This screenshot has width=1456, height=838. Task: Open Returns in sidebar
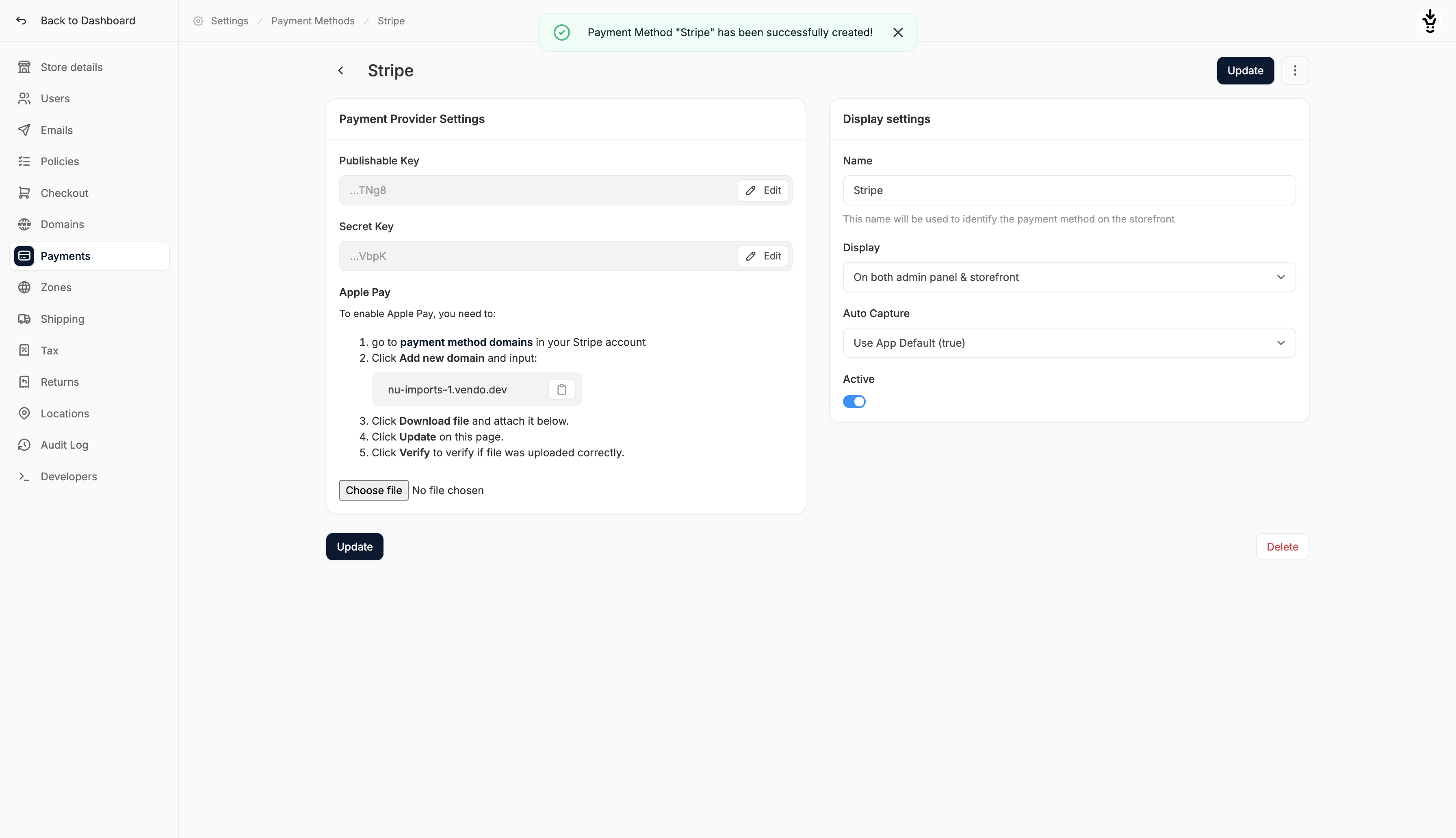click(x=89, y=382)
